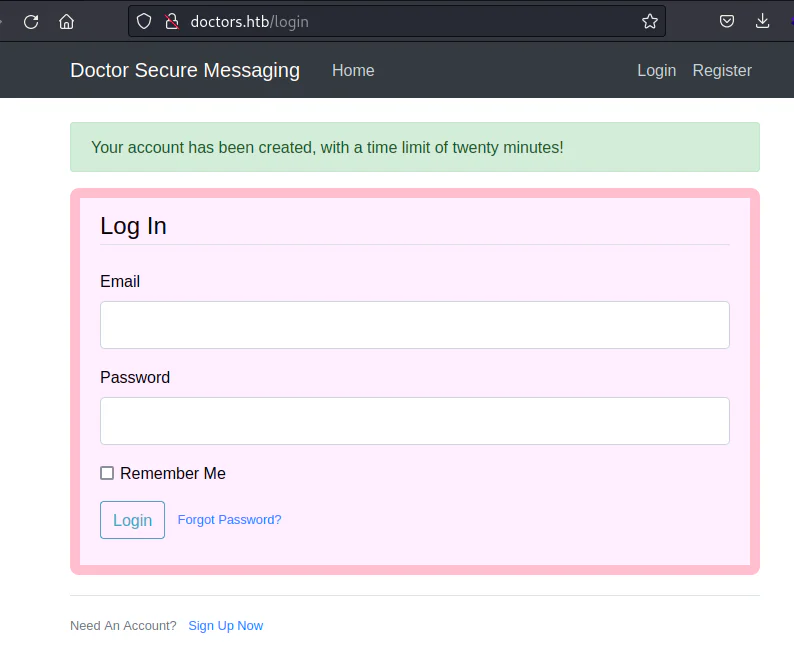Follow the Forgot Password? link

tap(229, 520)
